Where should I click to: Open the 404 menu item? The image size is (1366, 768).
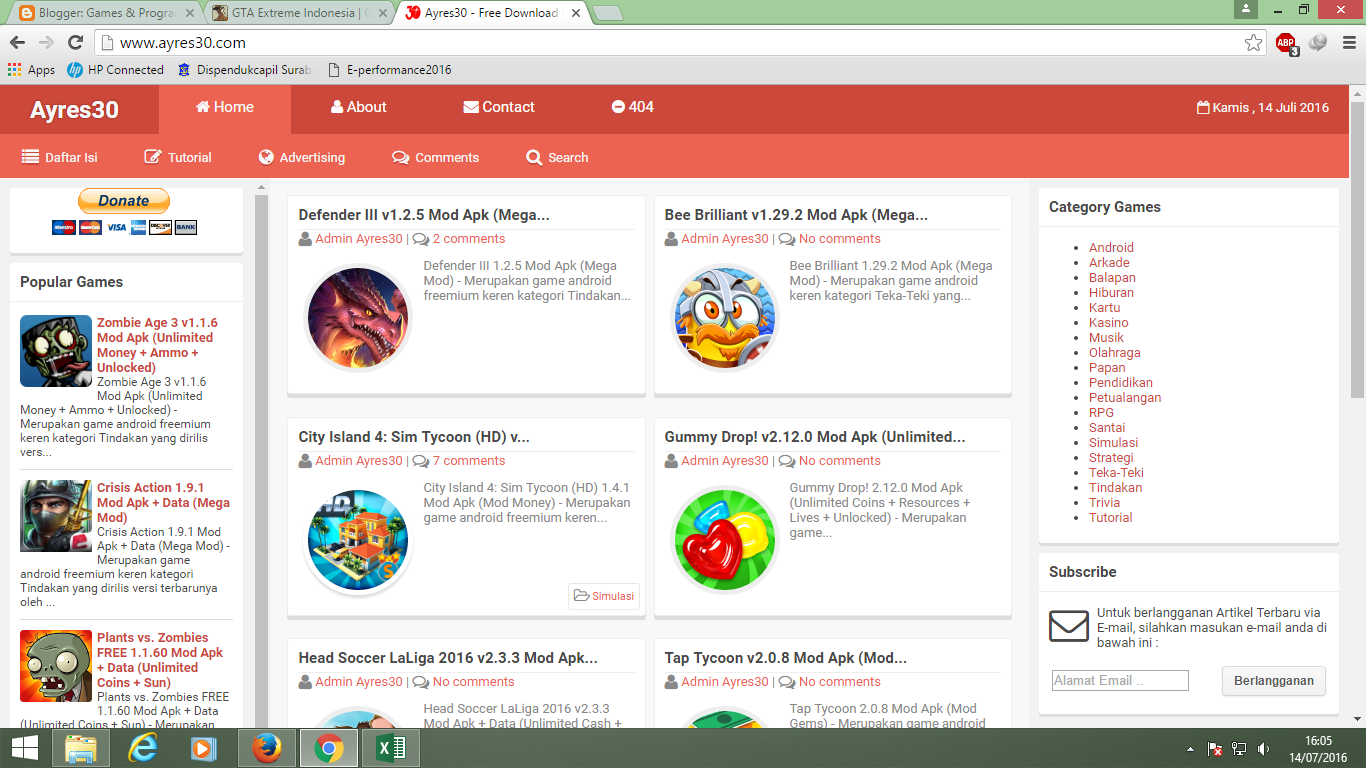(x=633, y=107)
